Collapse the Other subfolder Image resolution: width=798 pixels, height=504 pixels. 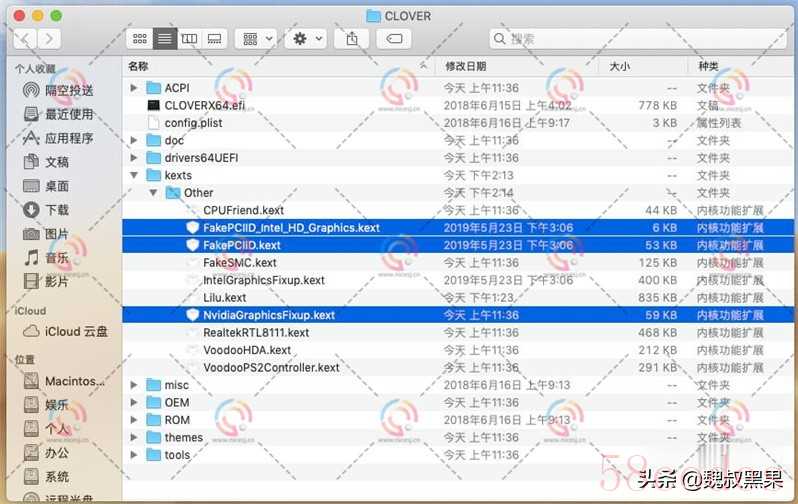coord(153,192)
